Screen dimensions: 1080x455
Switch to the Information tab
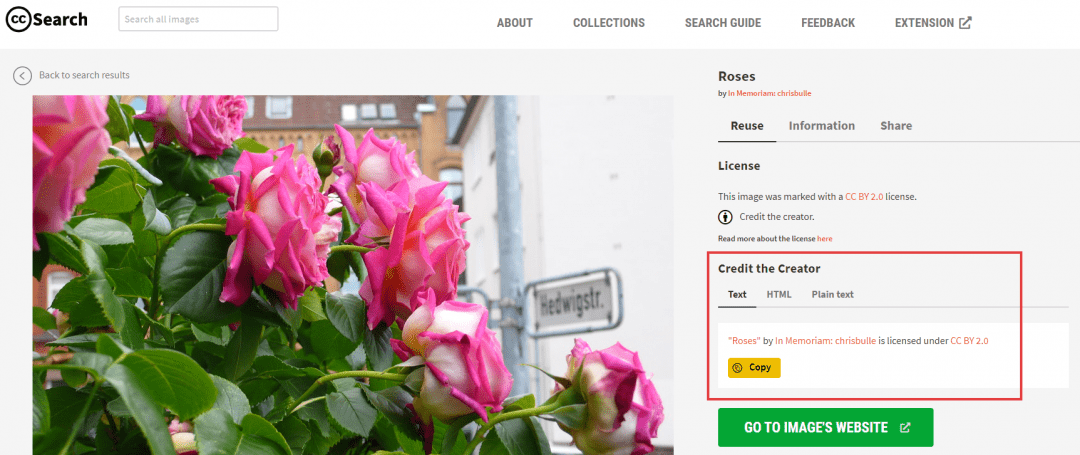pos(821,126)
